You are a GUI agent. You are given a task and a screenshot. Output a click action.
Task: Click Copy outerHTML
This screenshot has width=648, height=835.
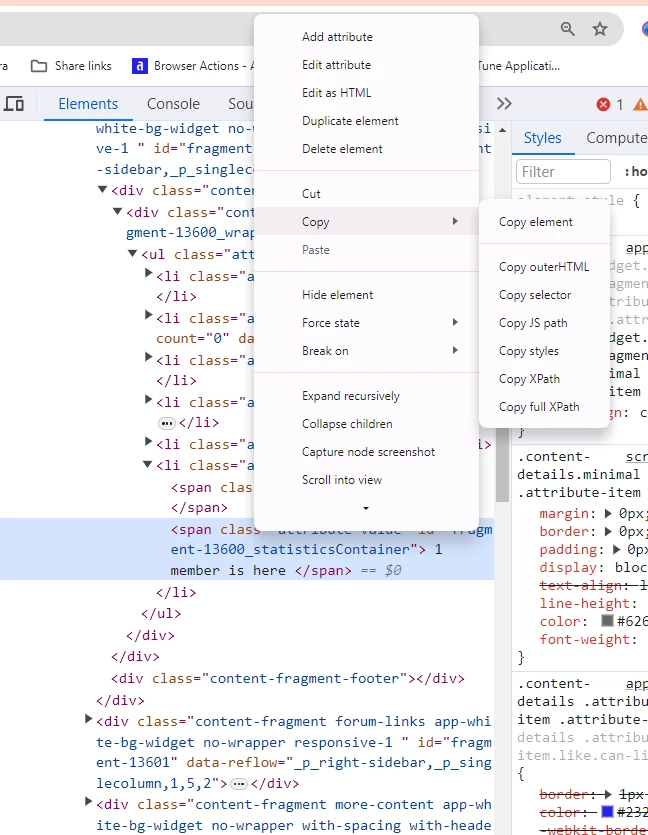point(544,267)
